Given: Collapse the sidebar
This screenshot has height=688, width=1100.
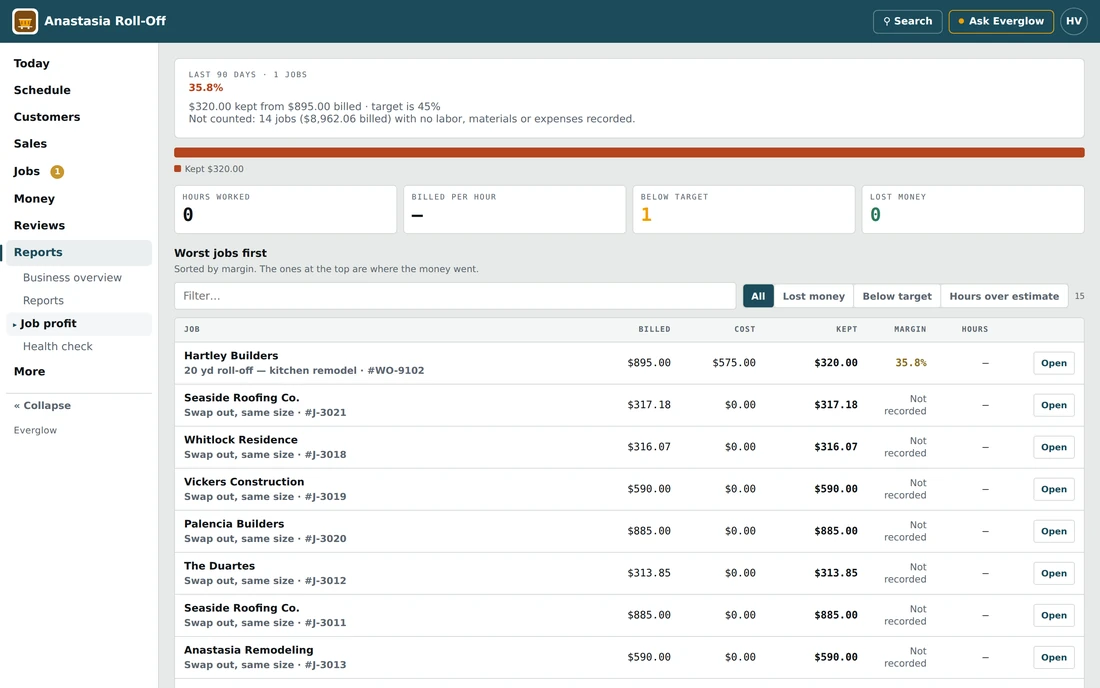Looking at the screenshot, I should (x=42, y=405).
